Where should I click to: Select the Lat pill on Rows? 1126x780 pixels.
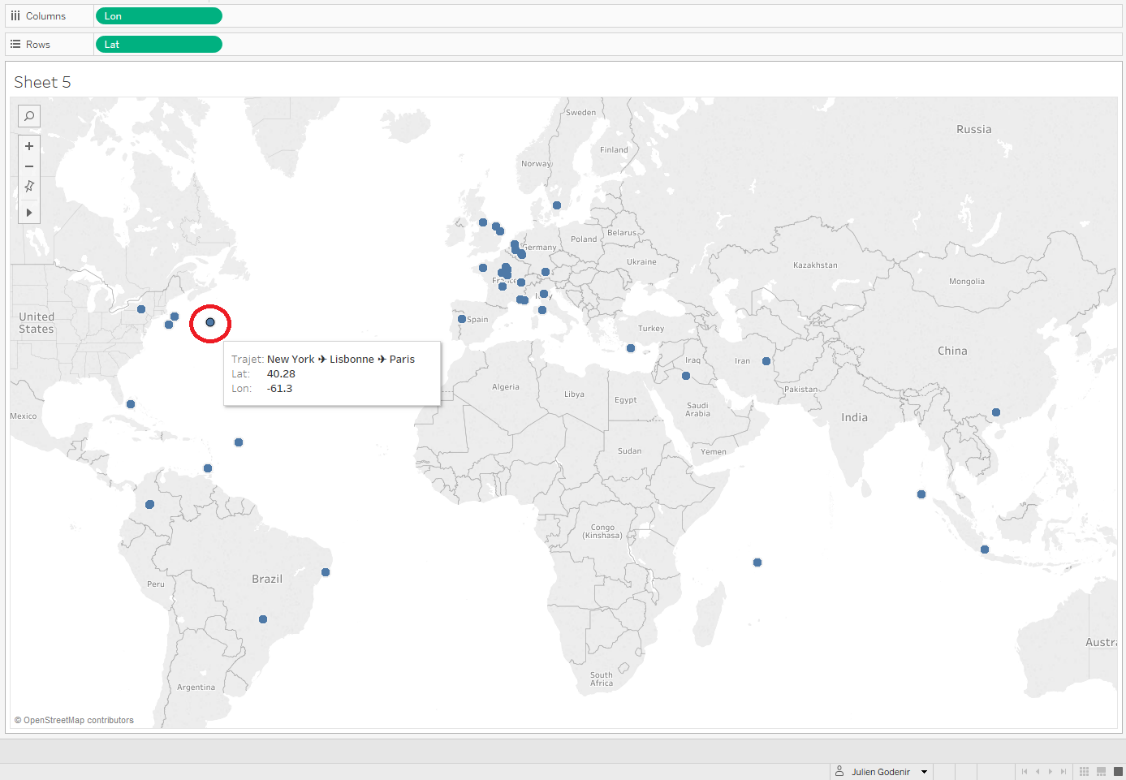tap(158, 44)
